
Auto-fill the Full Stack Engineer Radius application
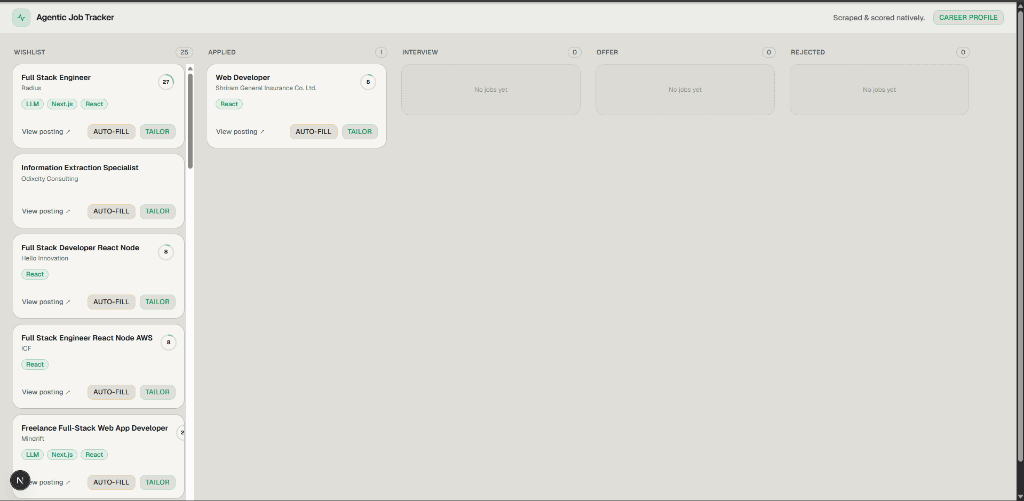pos(112,132)
